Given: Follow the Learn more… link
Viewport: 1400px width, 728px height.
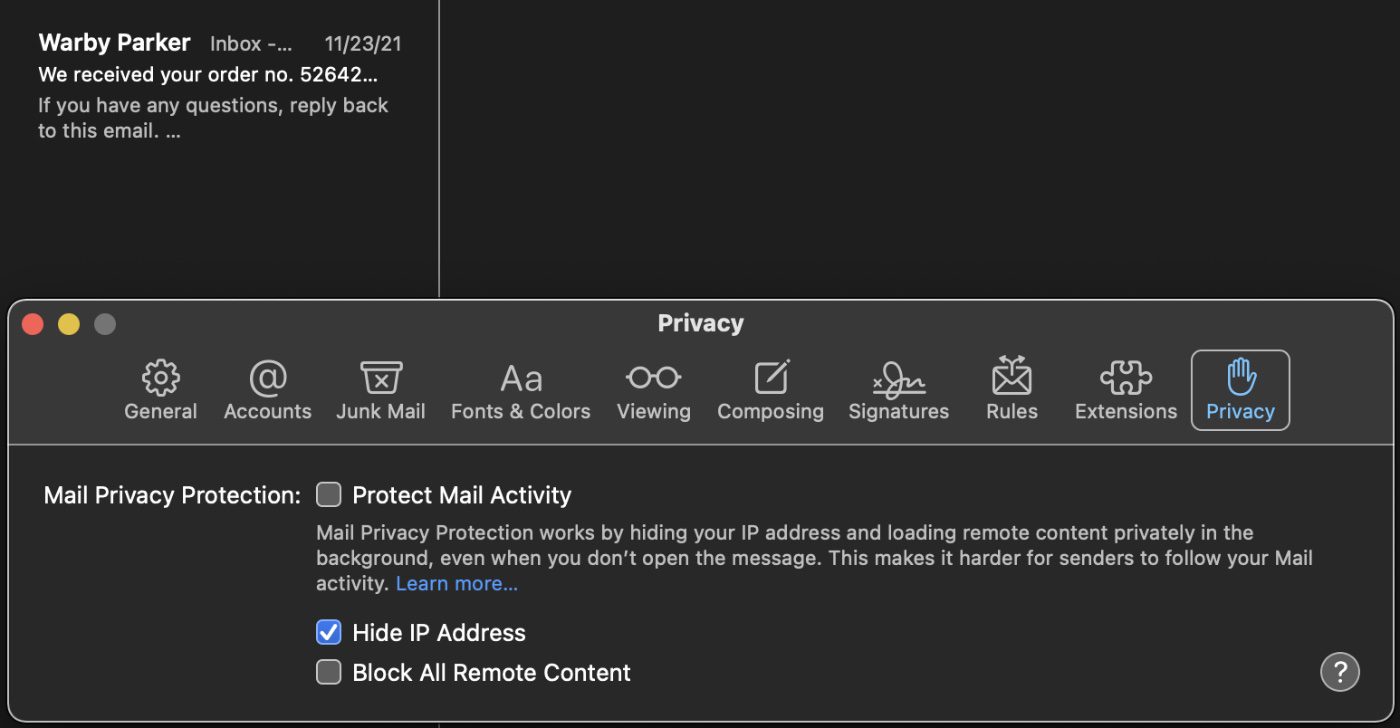Looking at the screenshot, I should click(456, 584).
